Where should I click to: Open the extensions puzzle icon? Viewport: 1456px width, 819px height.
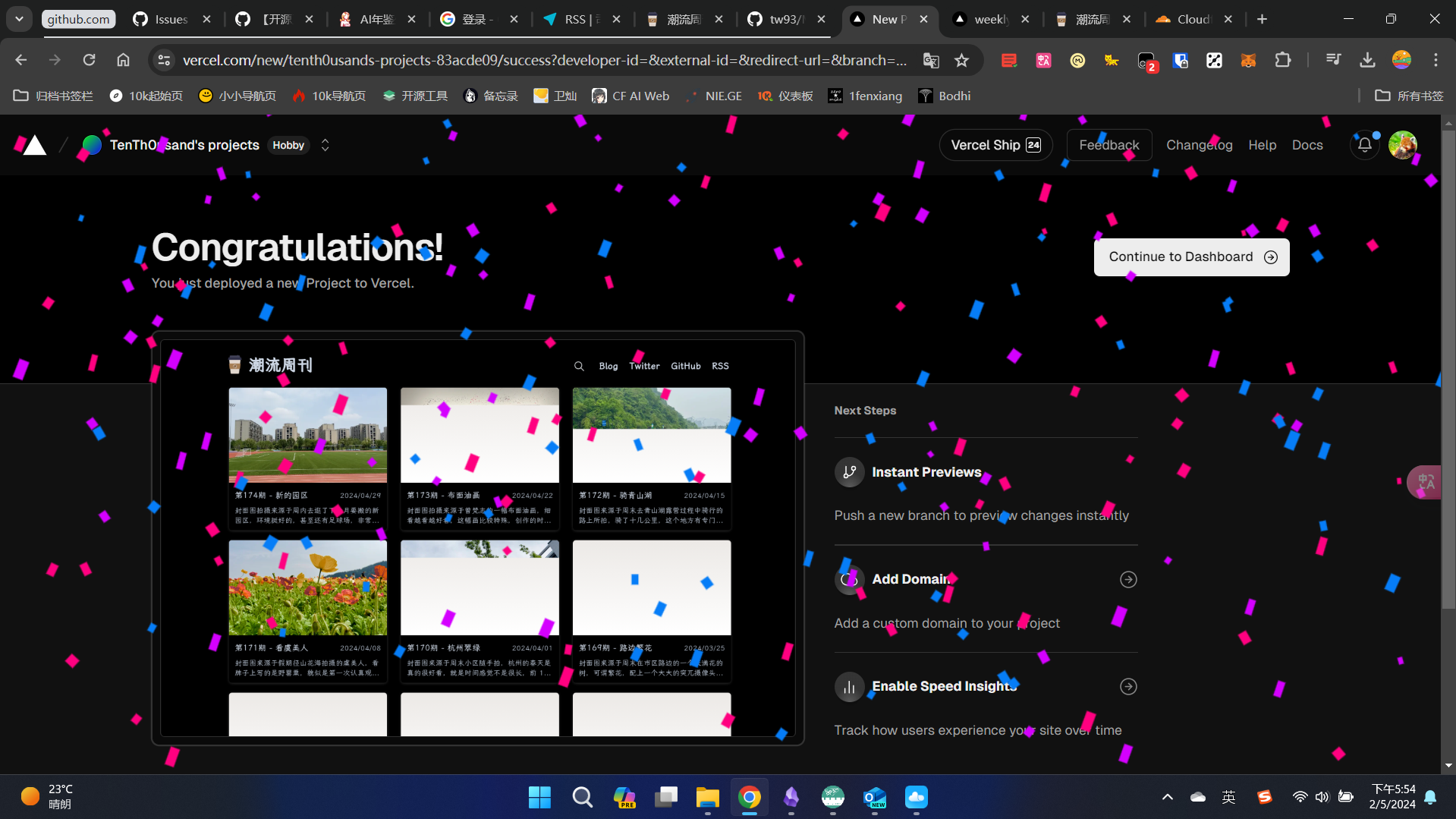tap(1282, 60)
